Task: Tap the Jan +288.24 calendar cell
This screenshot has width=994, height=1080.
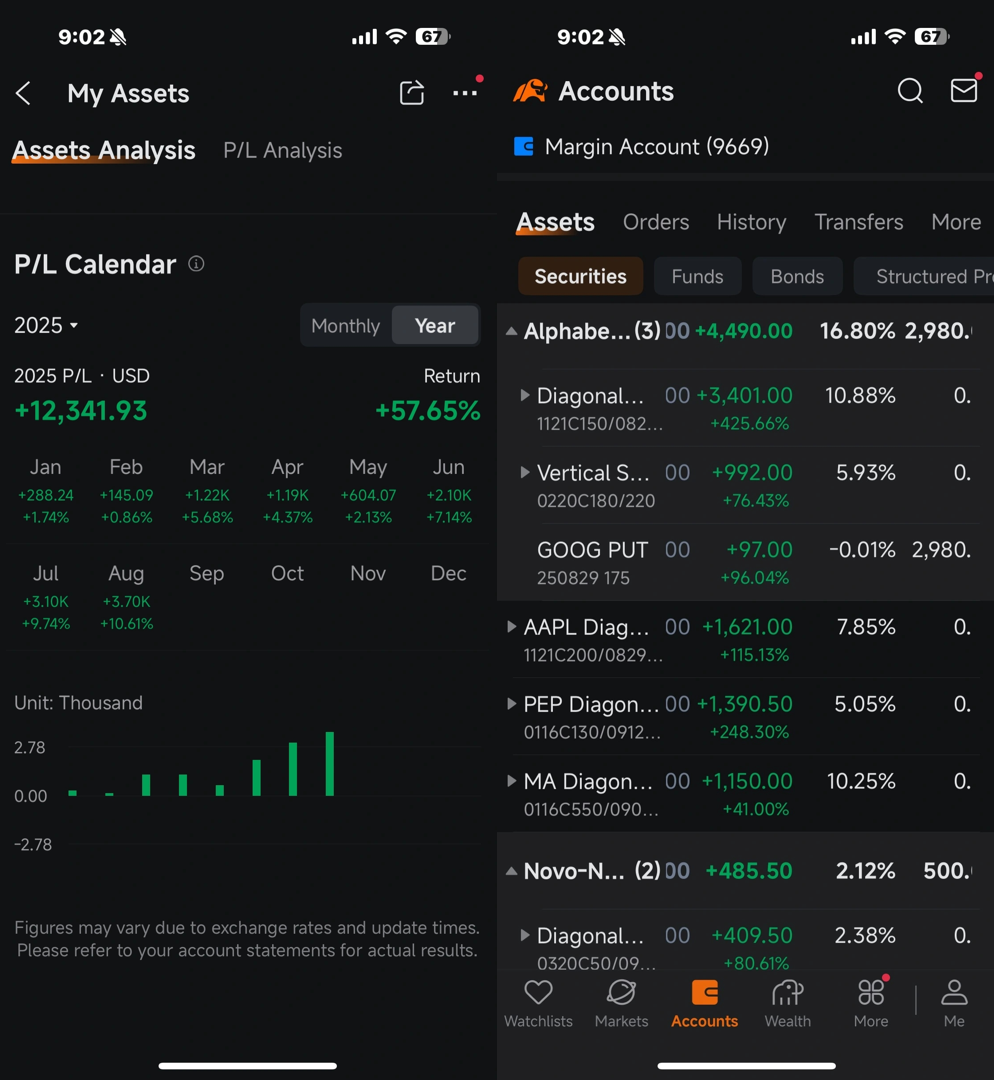Action: pos(45,492)
